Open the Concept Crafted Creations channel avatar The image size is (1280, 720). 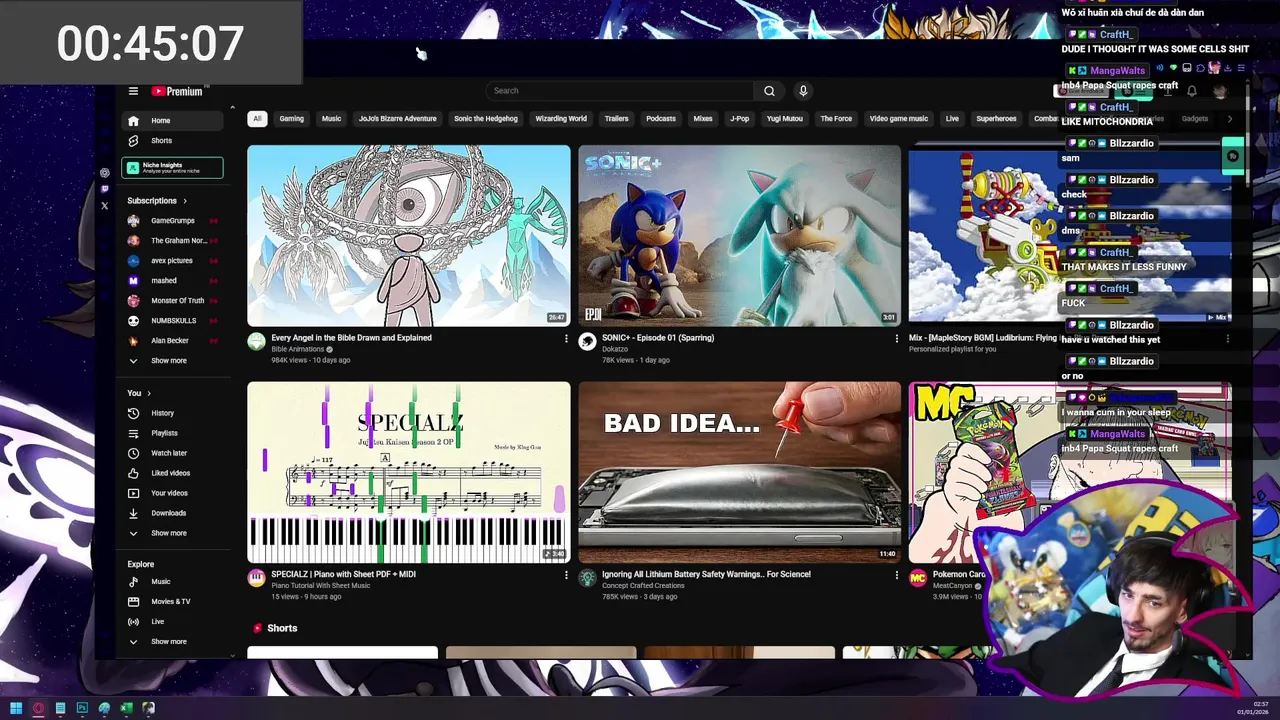point(587,578)
